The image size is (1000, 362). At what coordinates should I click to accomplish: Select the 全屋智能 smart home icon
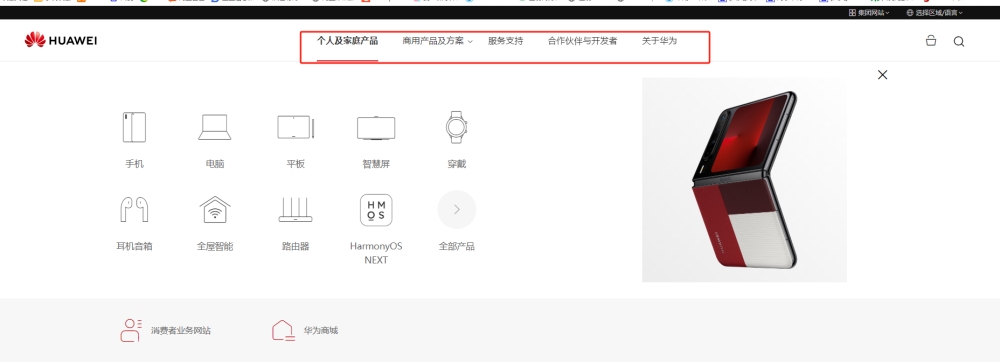click(x=214, y=209)
